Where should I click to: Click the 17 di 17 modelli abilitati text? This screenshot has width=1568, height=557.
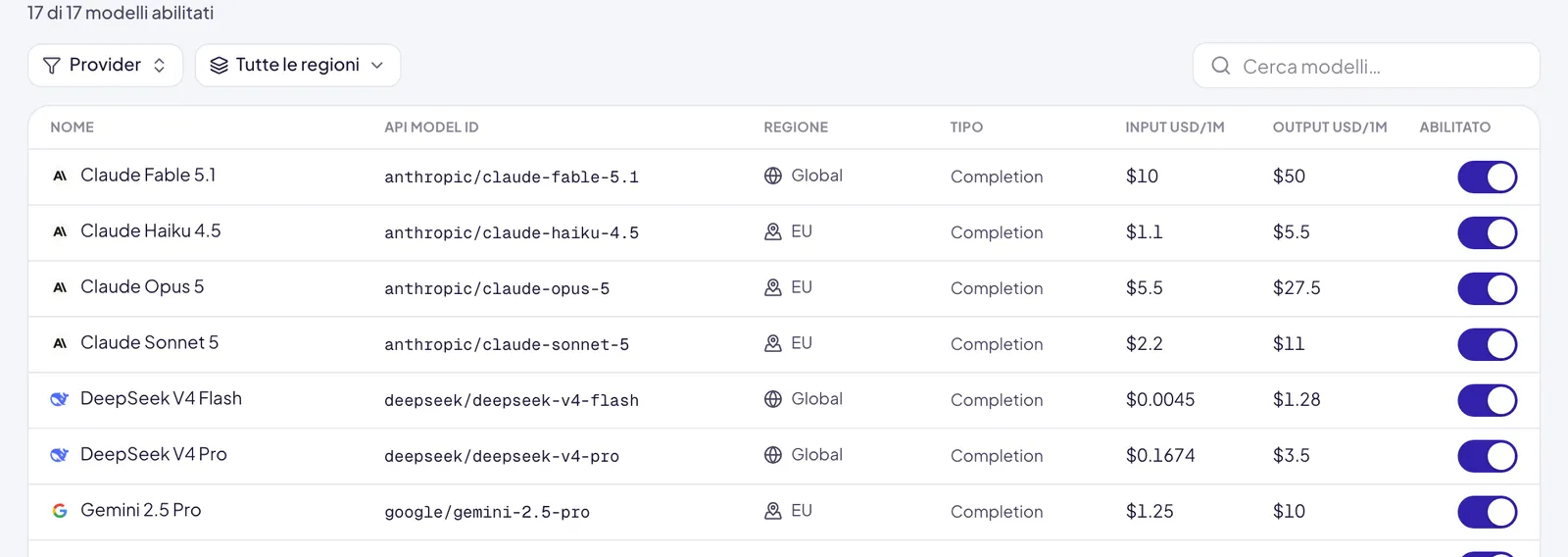click(121, 14)
